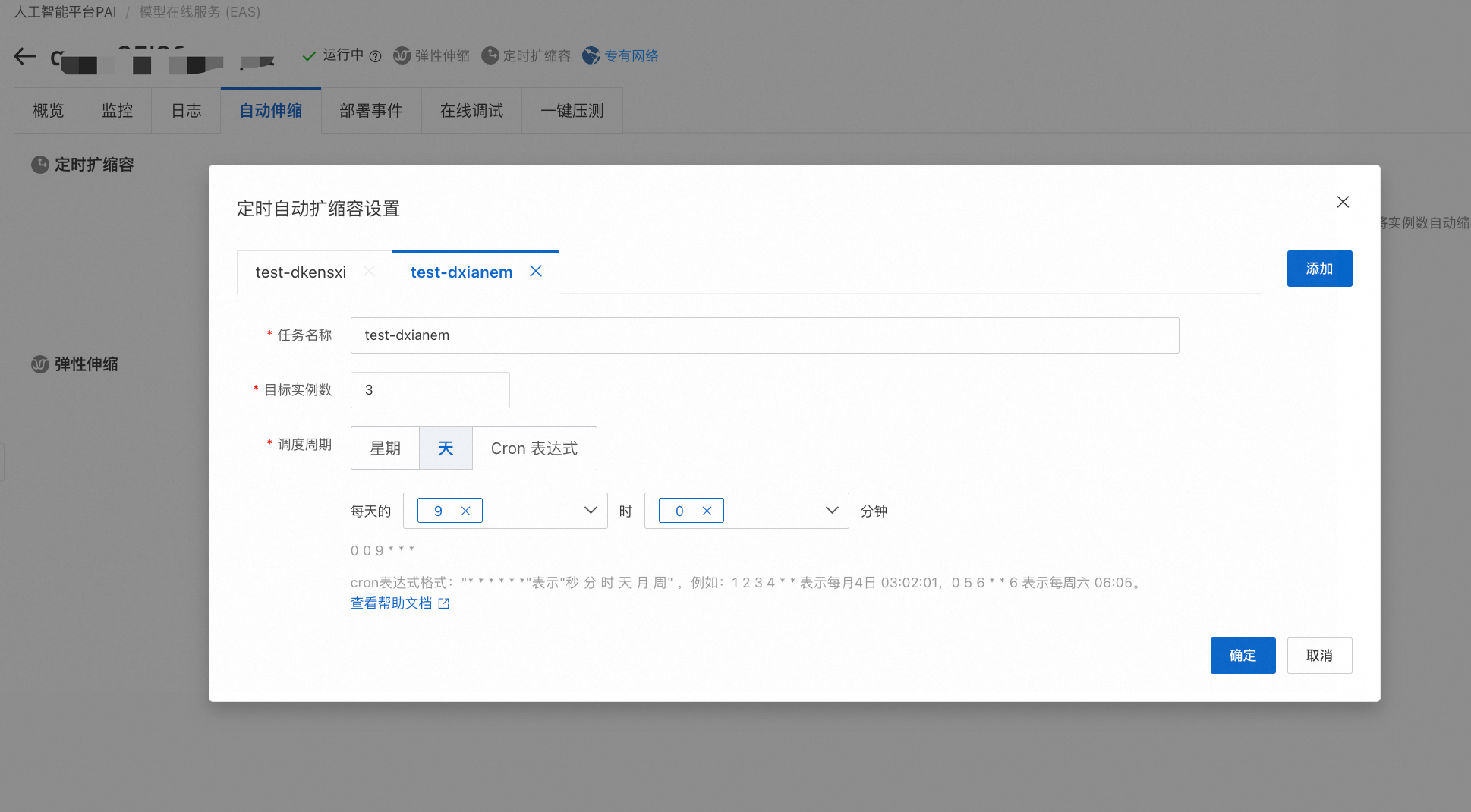Select Cron 表达式 schedule period
Viewport: 1471px width, 812px height.
pyautogui.click(x=534, y=448)
